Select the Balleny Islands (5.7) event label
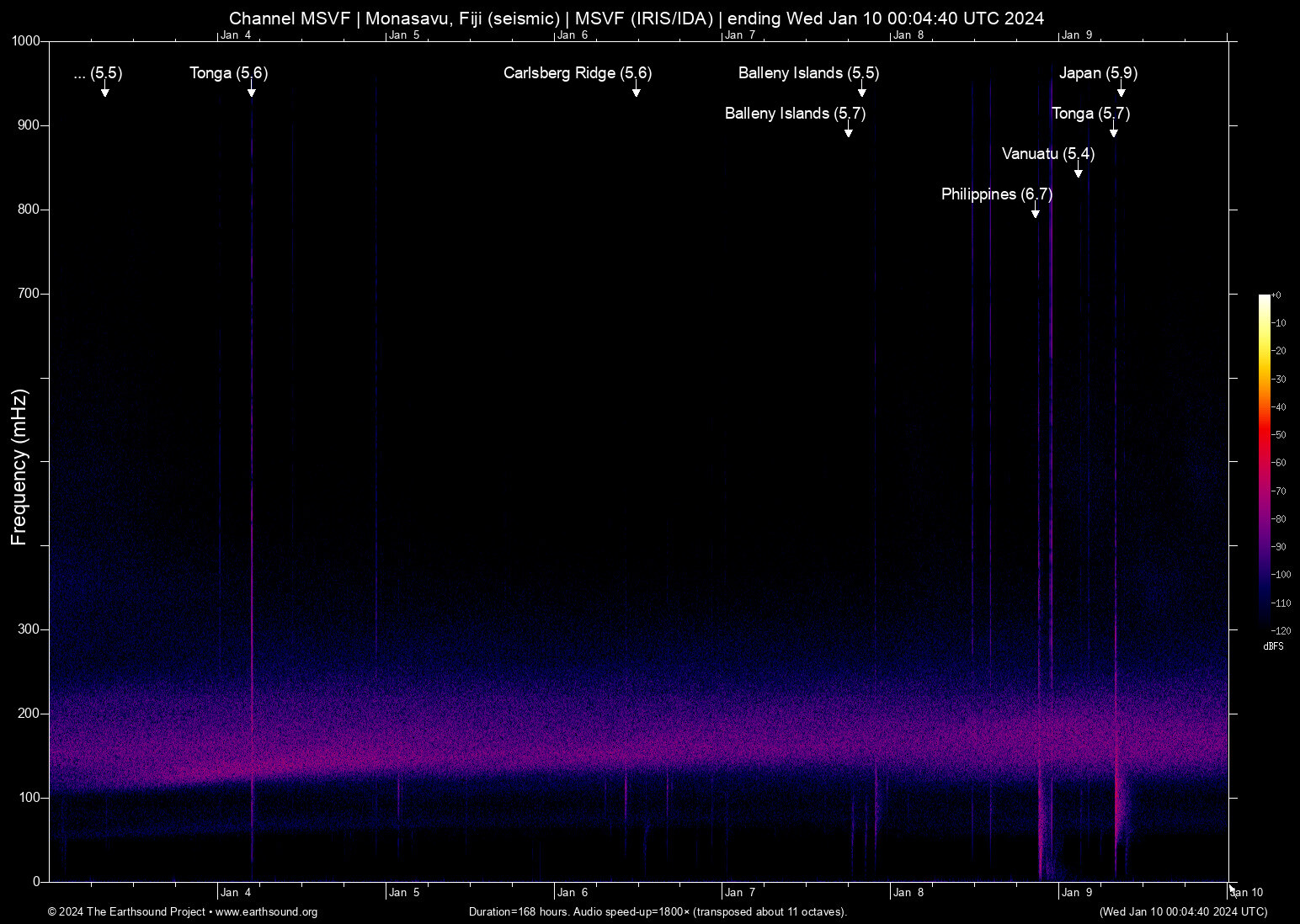The image size is (1300, 924). tap(795, 114)
